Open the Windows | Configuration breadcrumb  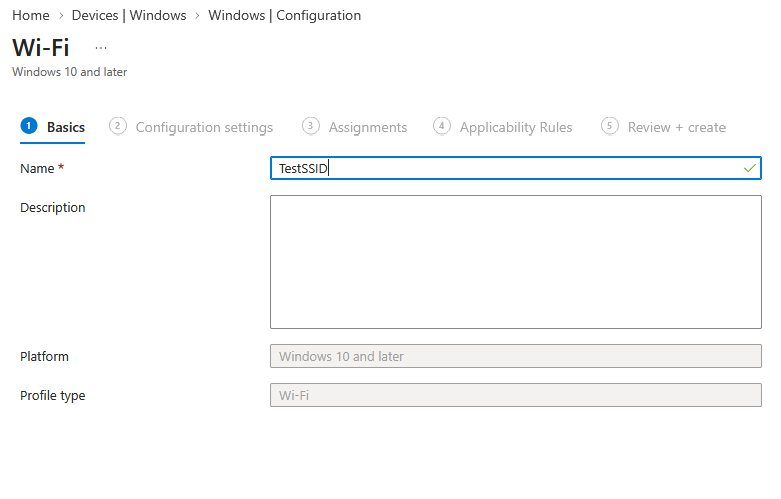(284, 15)
